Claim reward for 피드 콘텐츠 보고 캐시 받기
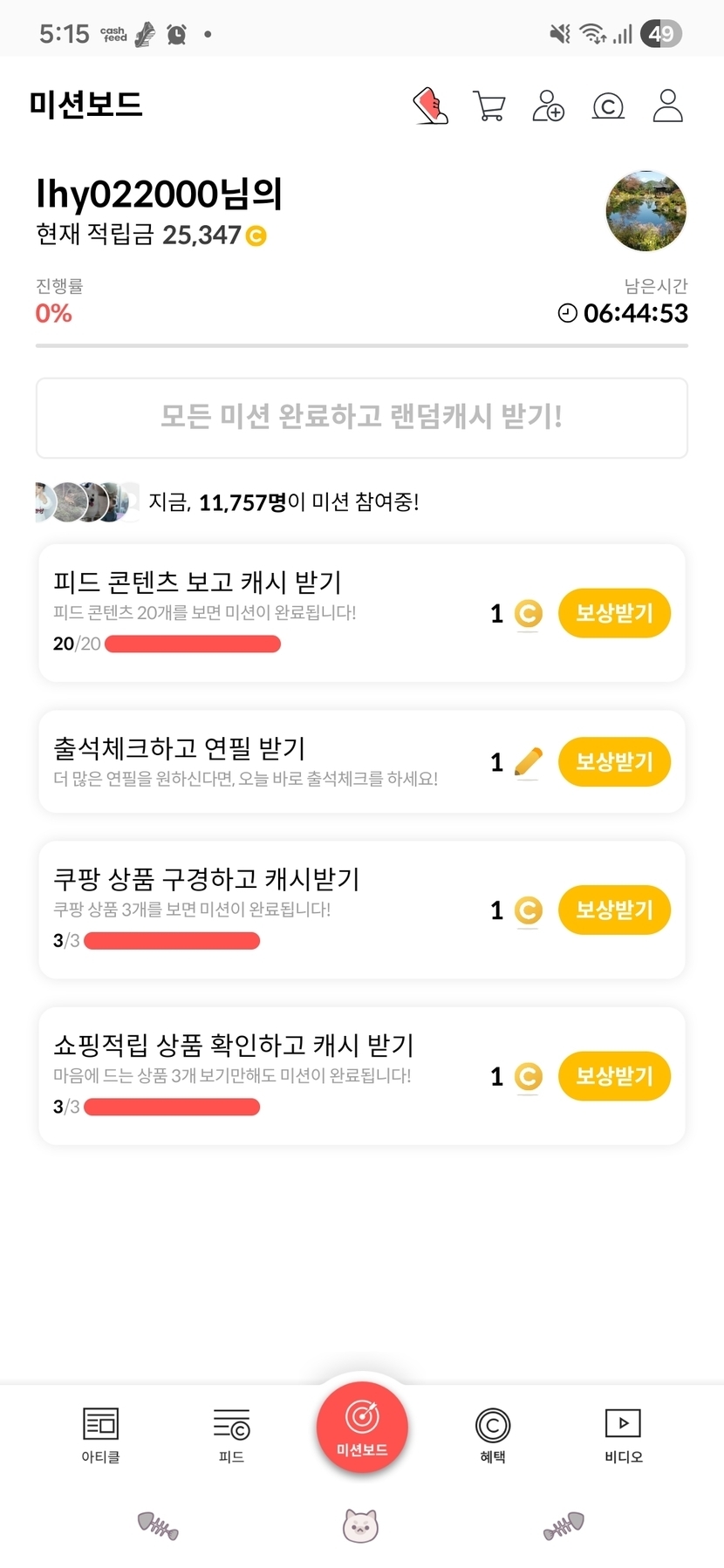The width and height of the screenshot is (724, 1568). tap(614, 613)
